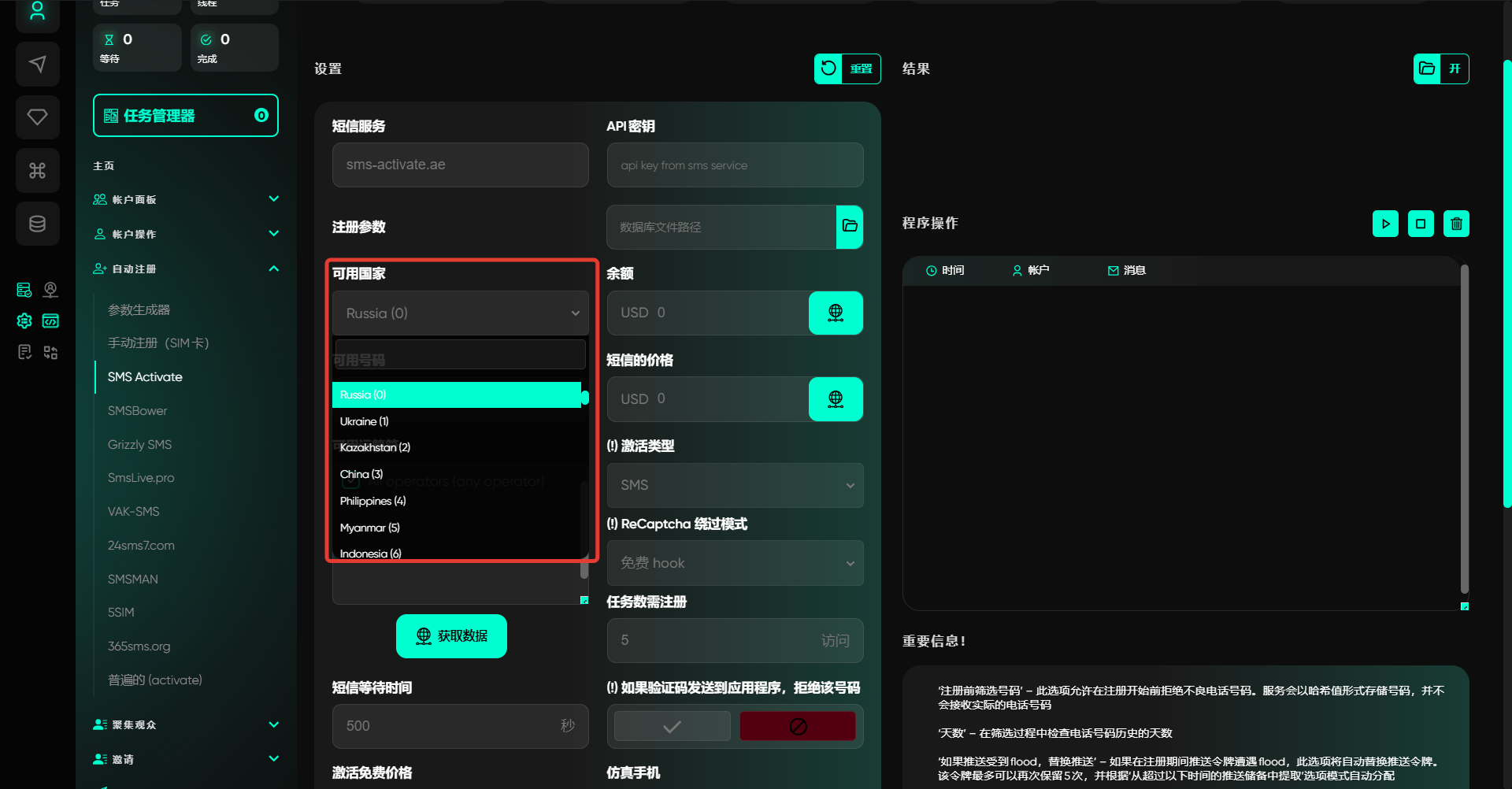The image size is (1512, 789).
Task: Click the database icon in left sidebar
Action: point(37,224)
